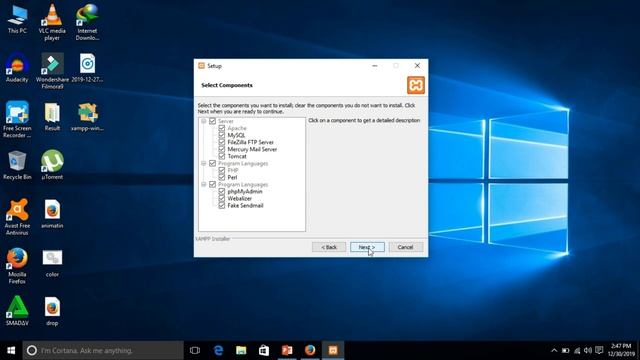Uncheck the Webalizer component
Screen dimensions: 640x360
(222, 198)
